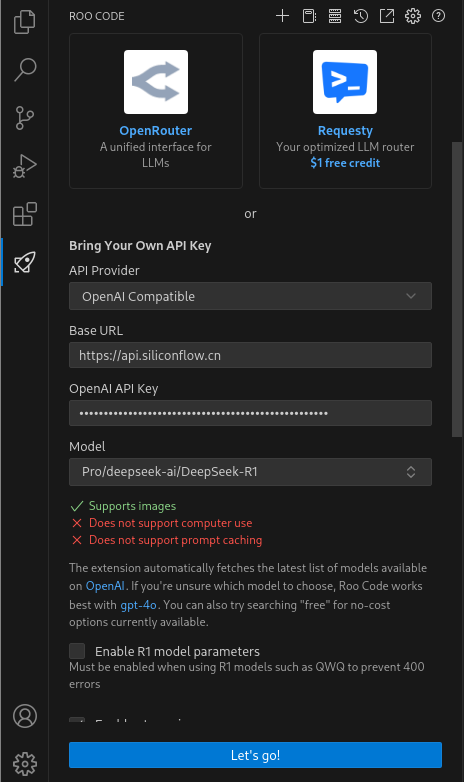Open the Extensions view icon
The width and height of the screenshot is (464, 782).
point(24,214)
